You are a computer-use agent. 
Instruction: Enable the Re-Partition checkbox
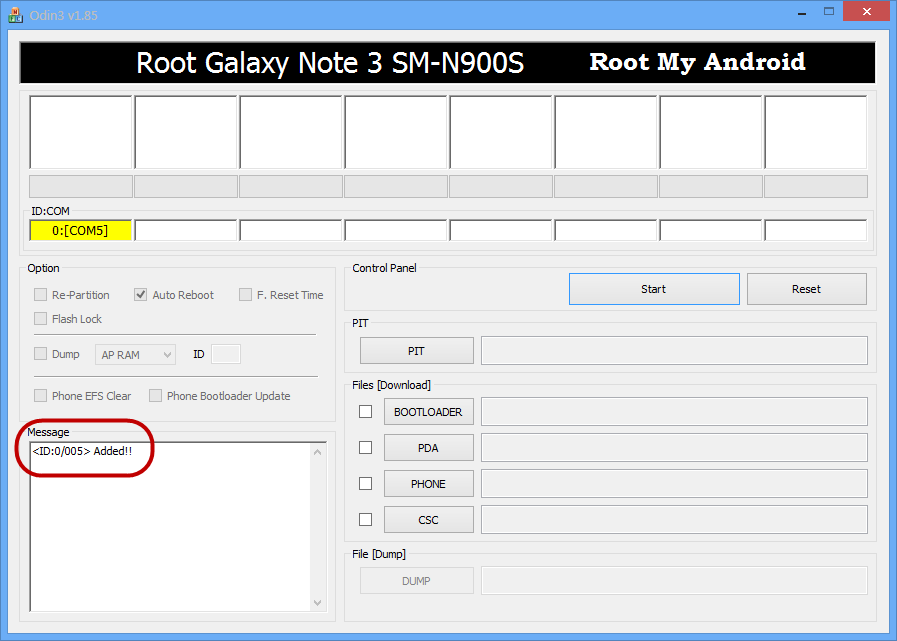(41, 295)
